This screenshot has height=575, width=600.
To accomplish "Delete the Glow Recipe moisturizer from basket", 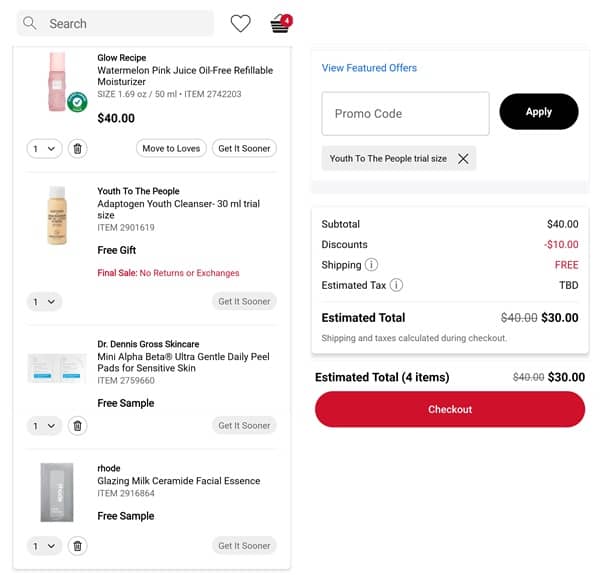I will [x=78, y=149].
